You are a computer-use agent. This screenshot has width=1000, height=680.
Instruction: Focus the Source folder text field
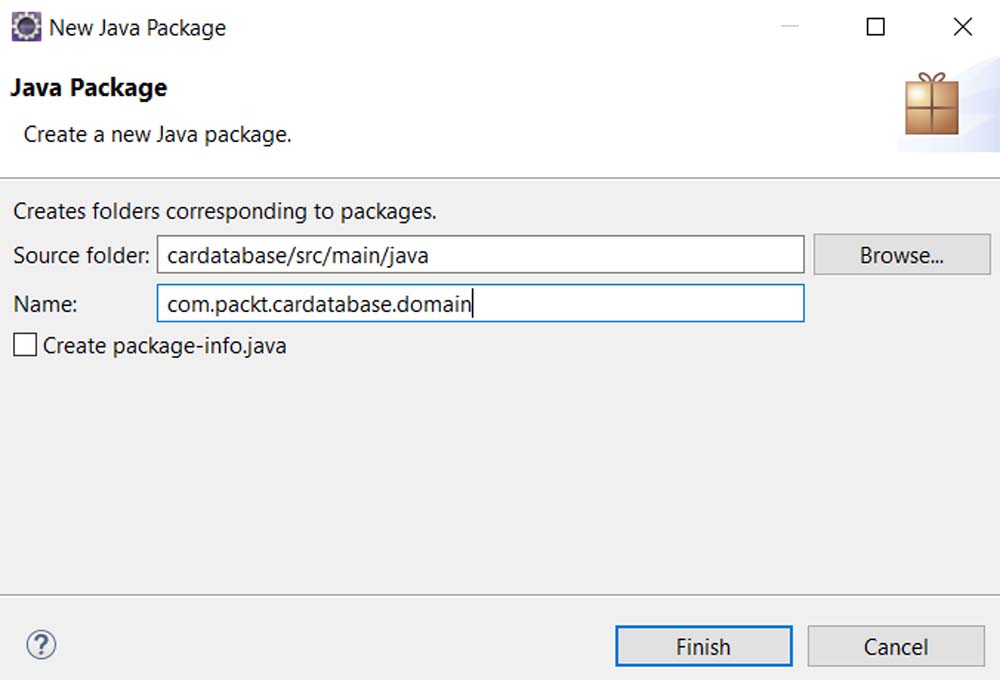tap(480, 255)
